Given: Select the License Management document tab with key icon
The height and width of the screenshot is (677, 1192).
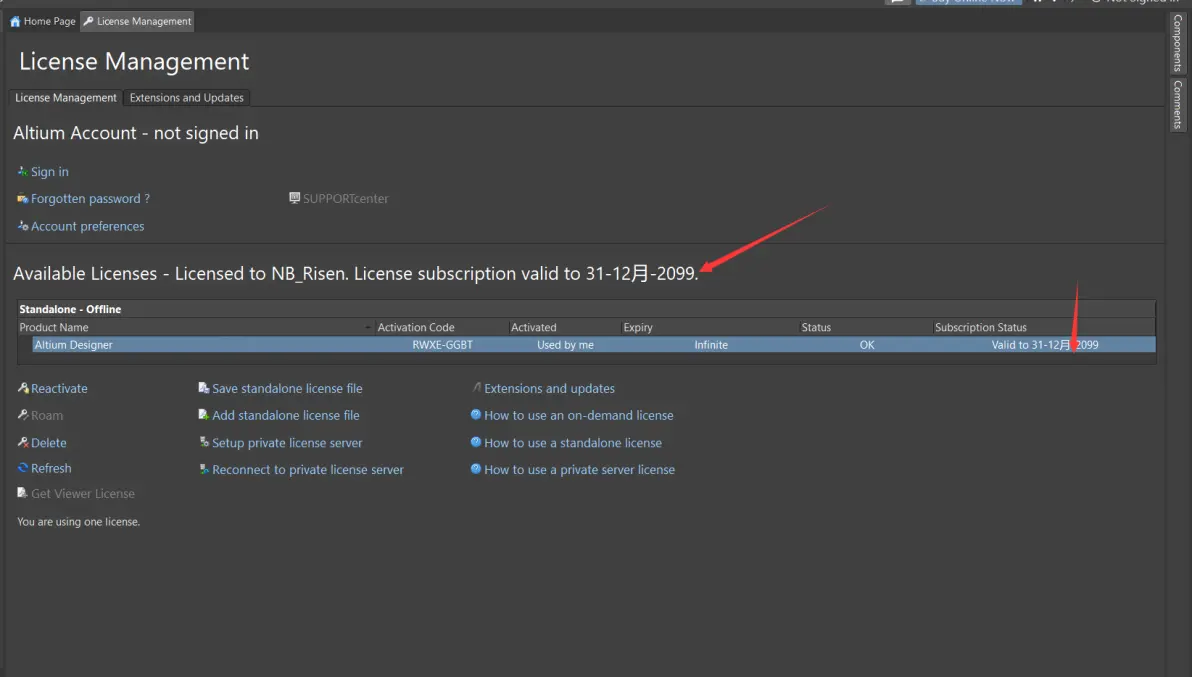Looking at the screenshot, I should (138, 21).
